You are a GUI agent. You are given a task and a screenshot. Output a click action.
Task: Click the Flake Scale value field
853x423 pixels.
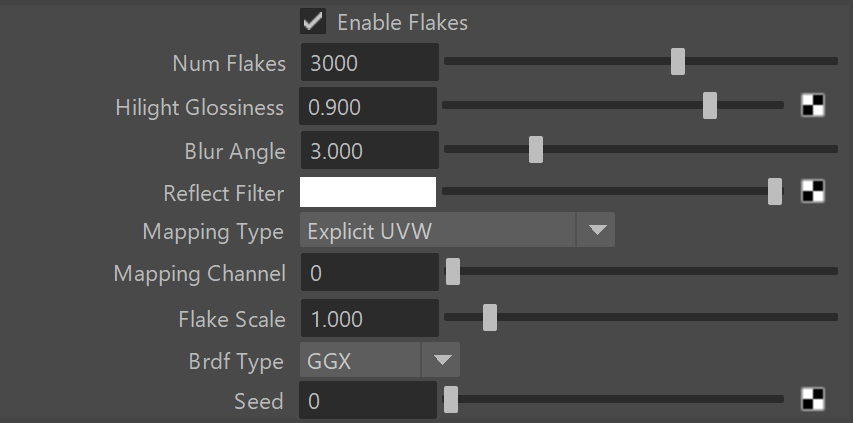[x=370, y=318]
